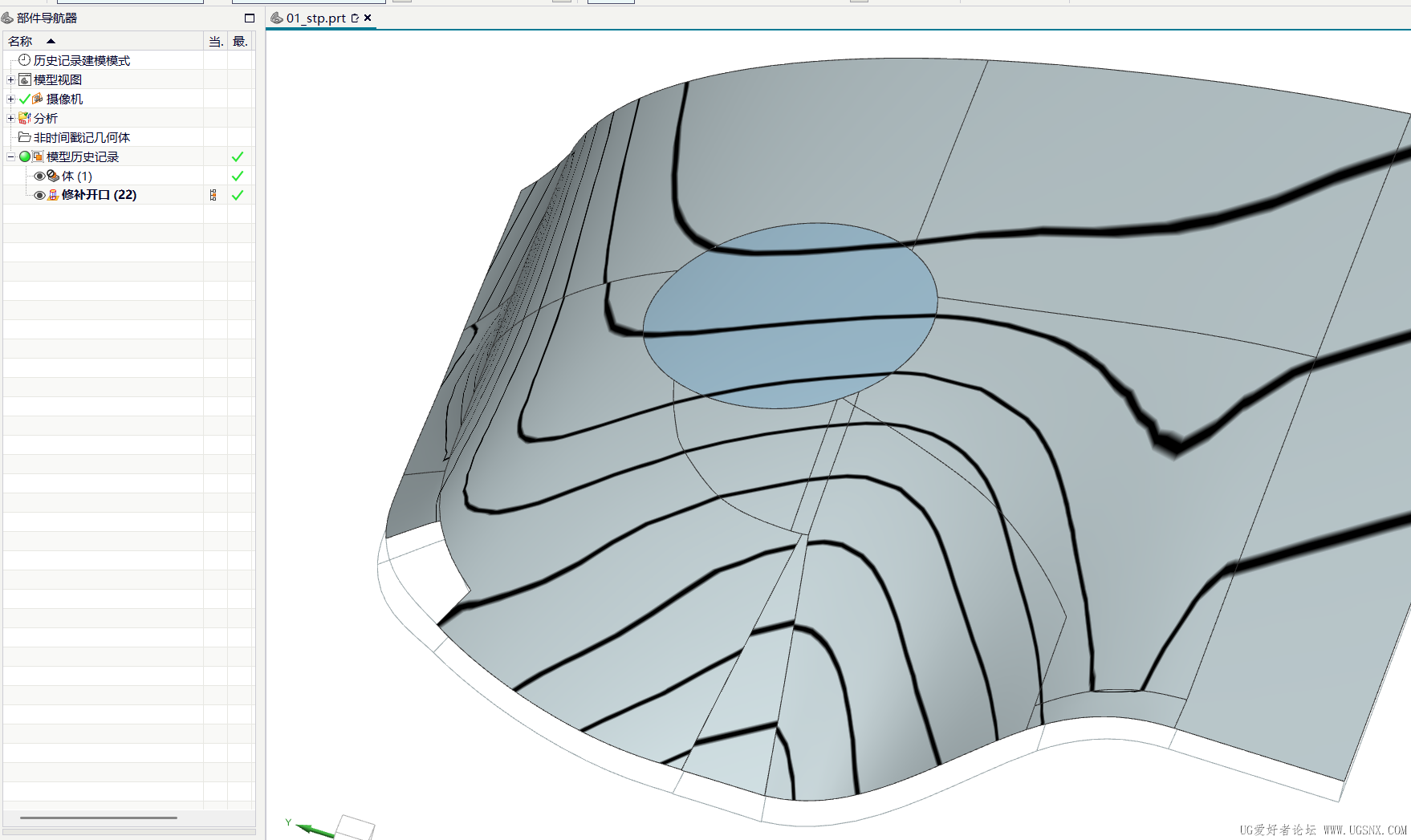This screenshot has width=1411, height=840.
Task: Click the 修补开口 (22) feature icon
Action: [53, 195]
